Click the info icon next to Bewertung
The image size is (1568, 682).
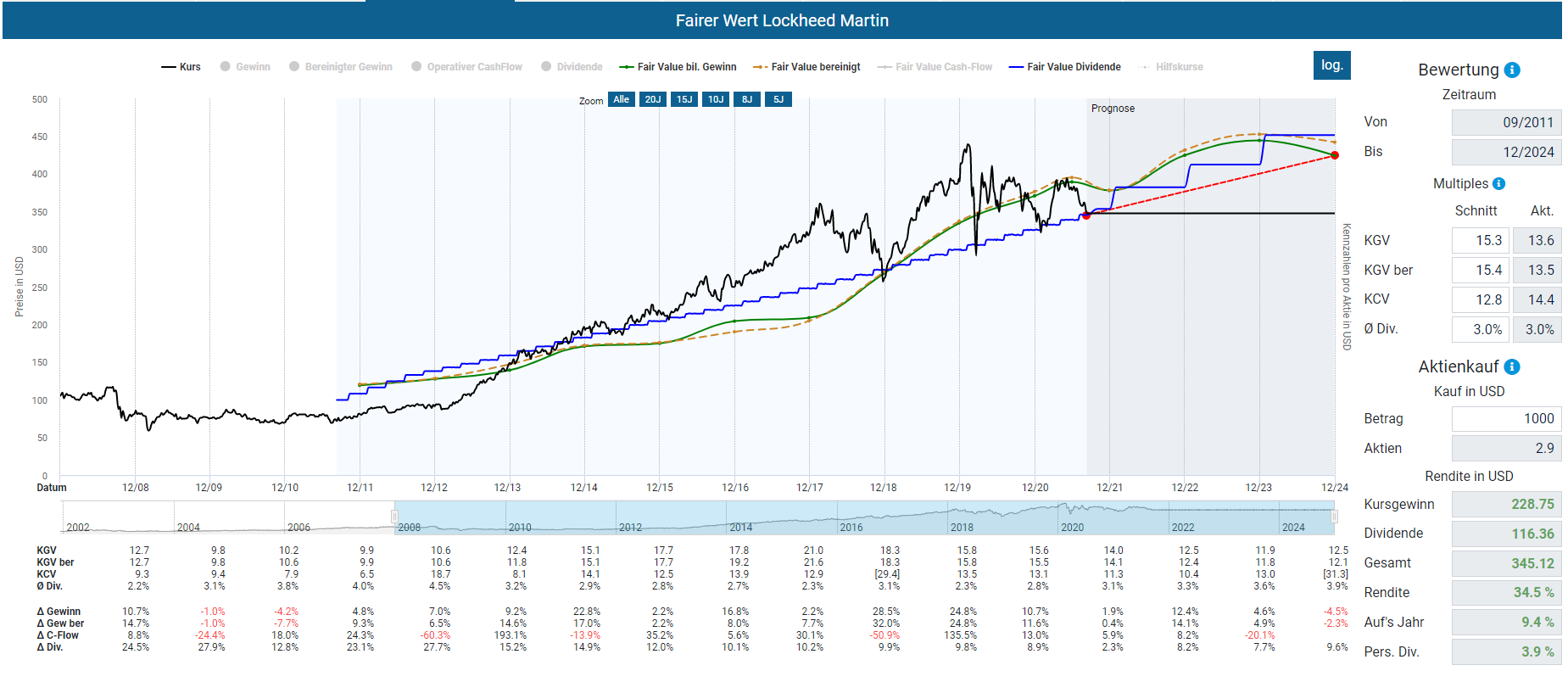1512,70
